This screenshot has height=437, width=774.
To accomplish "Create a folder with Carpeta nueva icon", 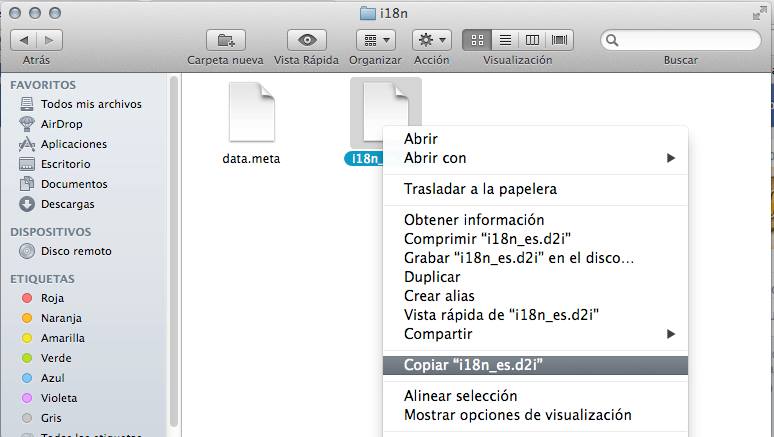I will (226, 40).
